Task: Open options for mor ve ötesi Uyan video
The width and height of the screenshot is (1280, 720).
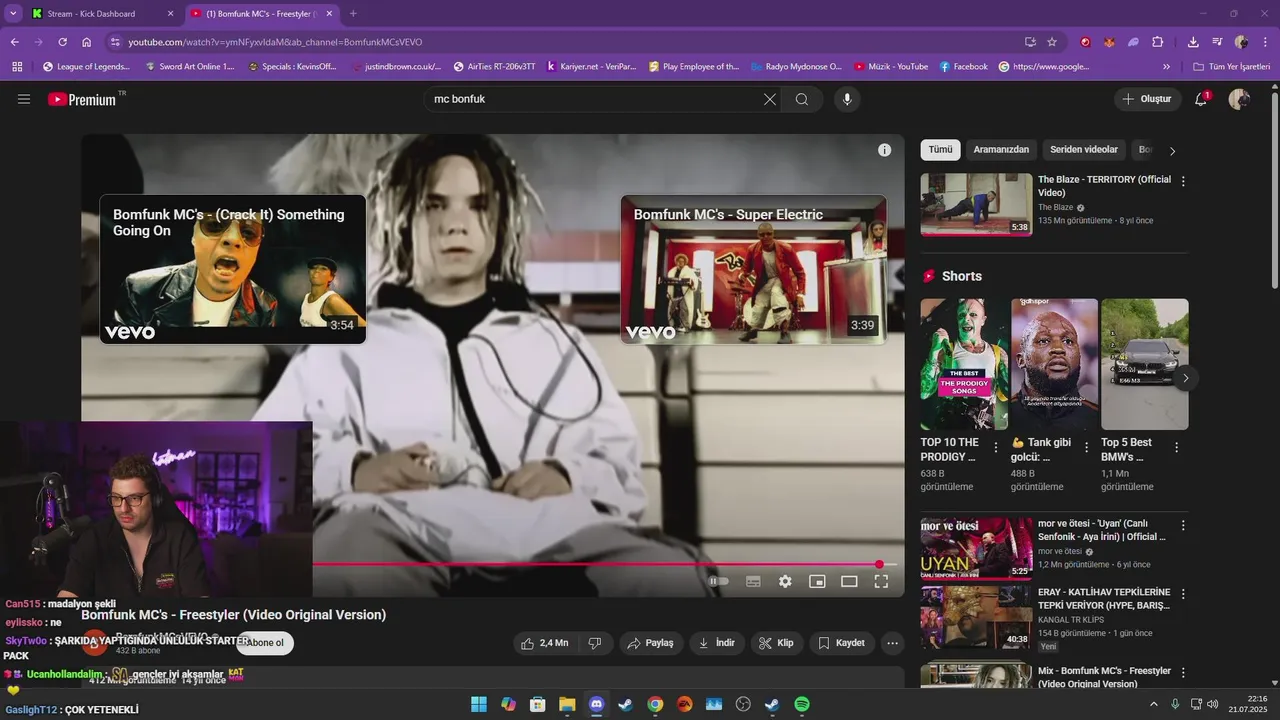Action: coord(1183,525)
